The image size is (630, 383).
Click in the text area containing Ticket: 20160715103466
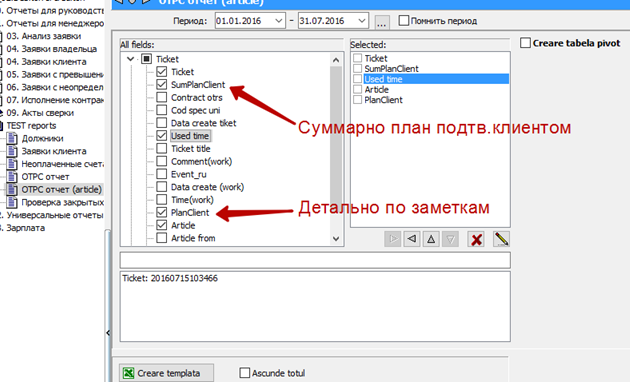[x=315, y=306]
